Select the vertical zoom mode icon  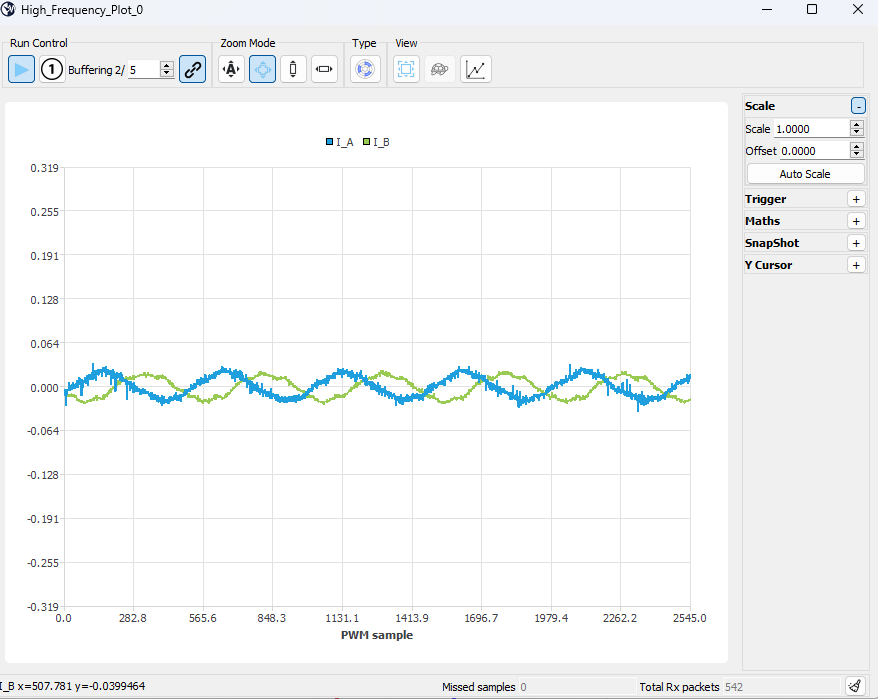coord(293,70)
